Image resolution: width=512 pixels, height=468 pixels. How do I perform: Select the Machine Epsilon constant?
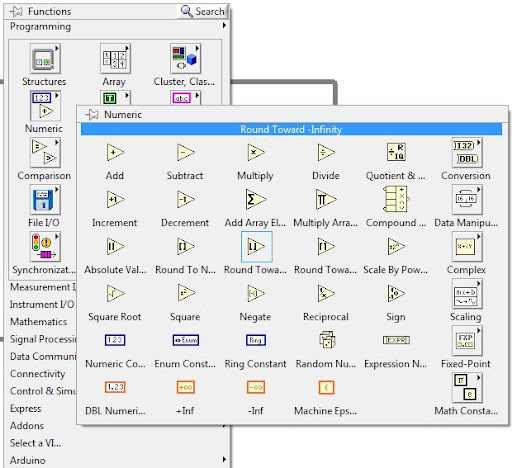point(326,387)
